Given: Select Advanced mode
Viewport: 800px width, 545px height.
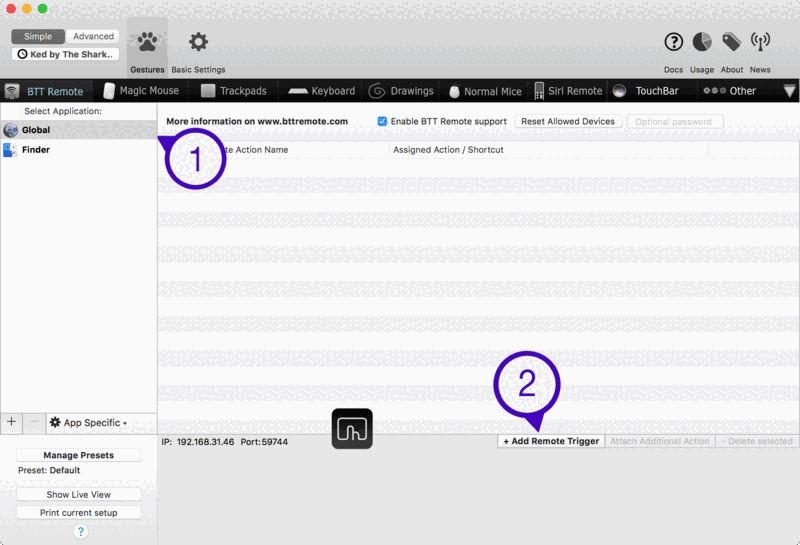Looking at the screenshot, I should click(x=93, y=36).
